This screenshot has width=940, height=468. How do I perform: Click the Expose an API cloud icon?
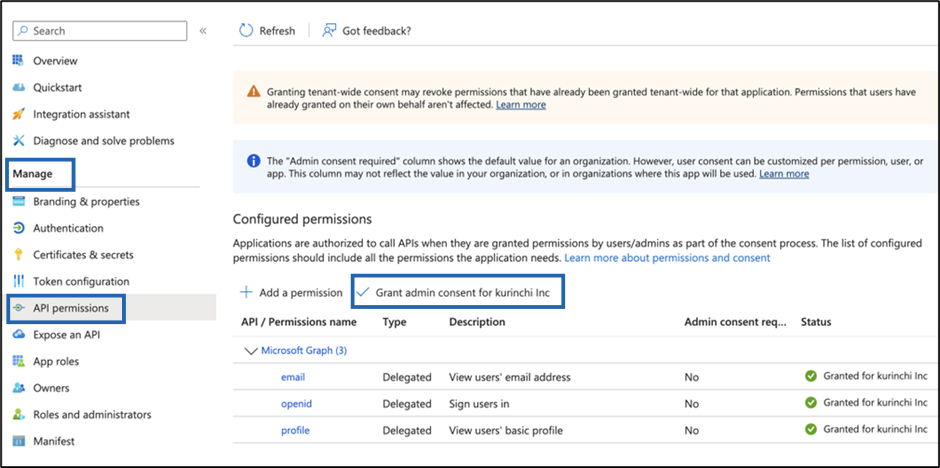pos(19,334)
